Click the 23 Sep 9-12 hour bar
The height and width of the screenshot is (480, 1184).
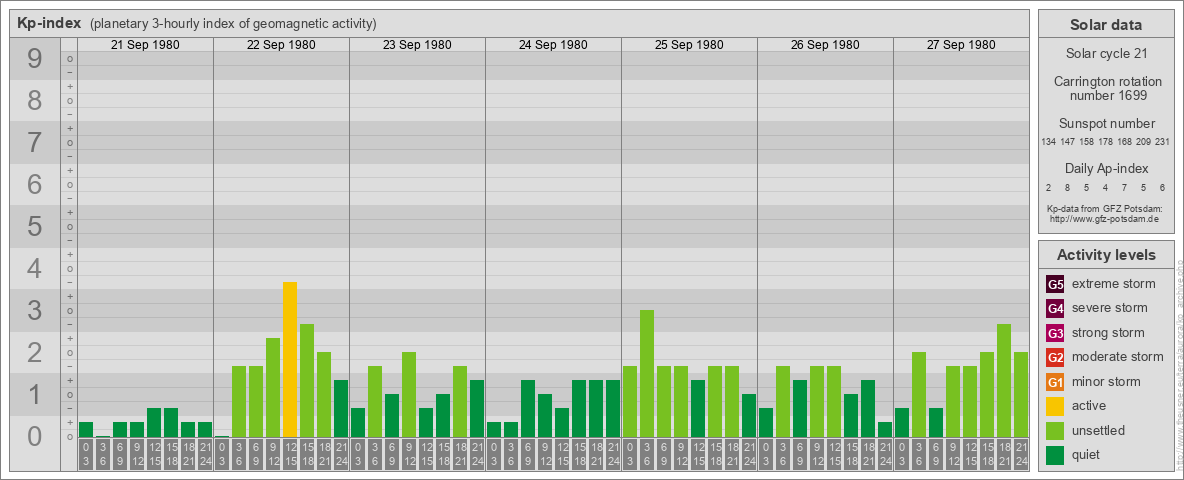[409, 395]
